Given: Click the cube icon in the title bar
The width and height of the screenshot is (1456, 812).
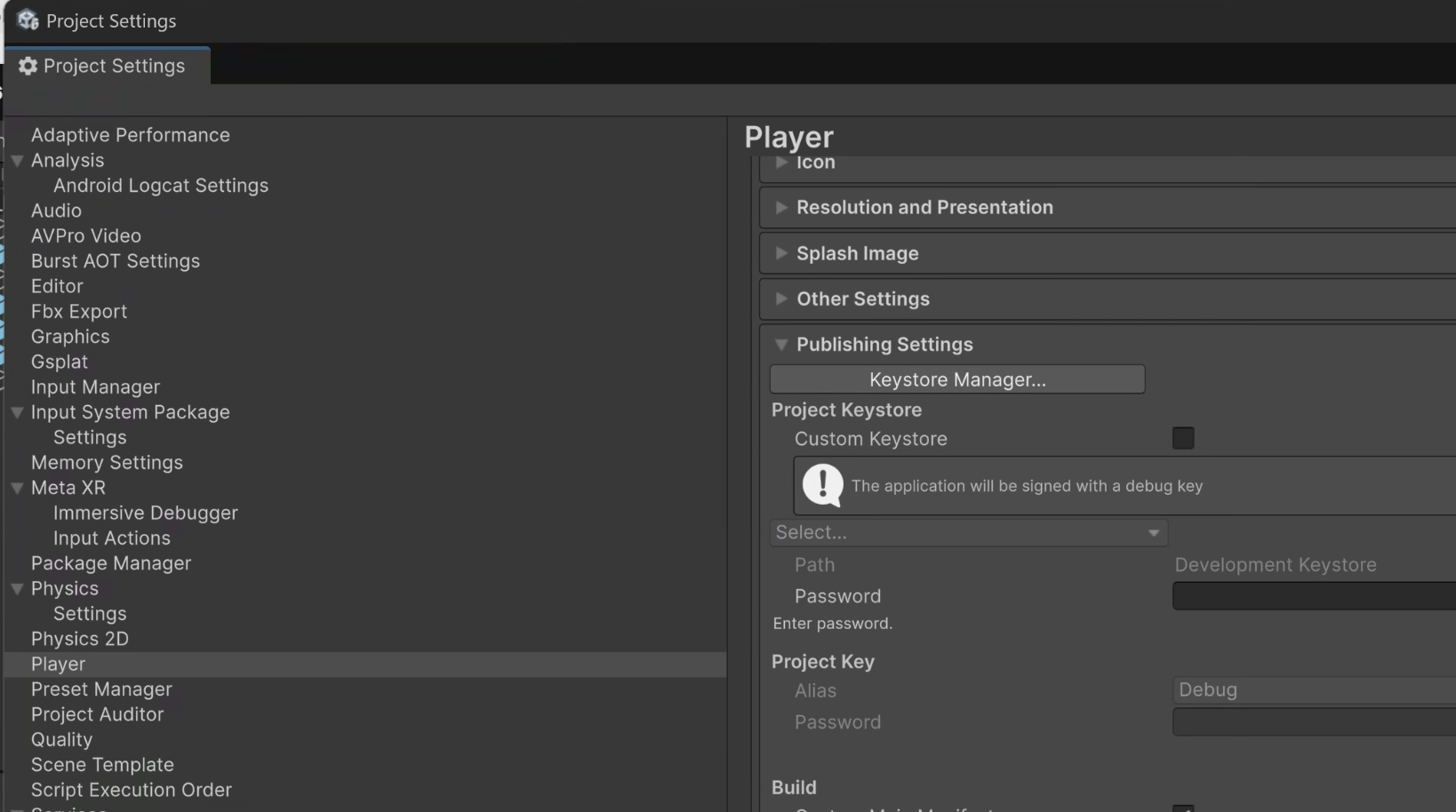Looking at the screenshot, I should [x=26, y=20].
